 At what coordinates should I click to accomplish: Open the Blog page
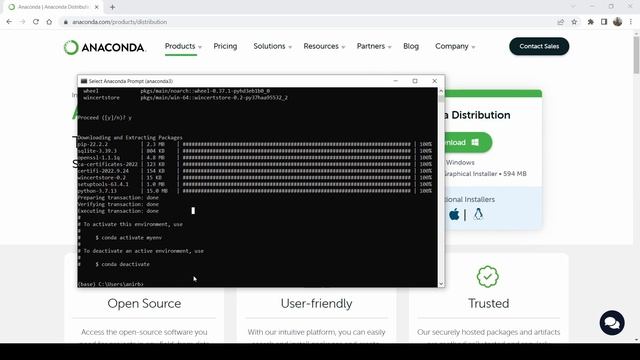(x=411, y=46)
